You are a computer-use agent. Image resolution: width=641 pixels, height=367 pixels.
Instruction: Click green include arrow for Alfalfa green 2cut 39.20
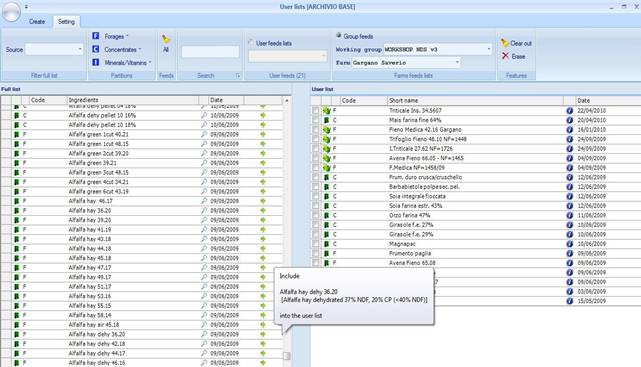[x=263, y=153]
